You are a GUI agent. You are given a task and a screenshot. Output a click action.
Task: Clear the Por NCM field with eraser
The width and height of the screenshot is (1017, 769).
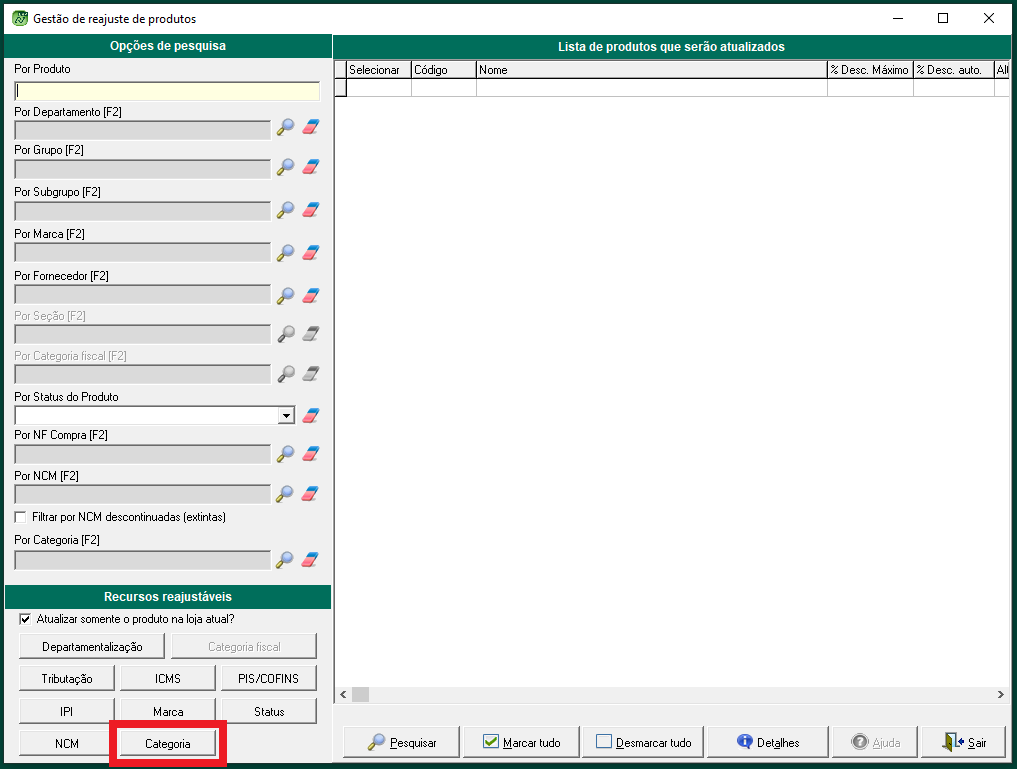click(x=310, y=493)
